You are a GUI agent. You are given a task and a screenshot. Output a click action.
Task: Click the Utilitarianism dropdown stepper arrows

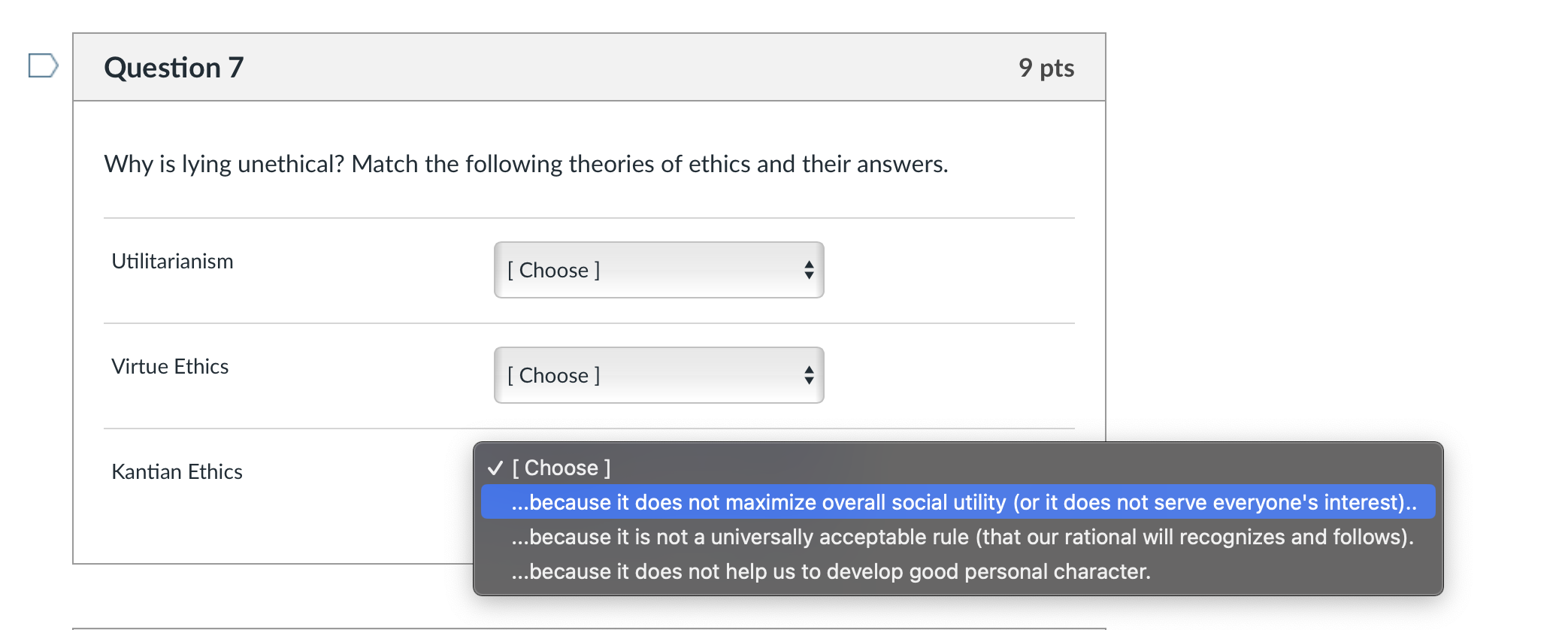[x=808, y=270]
